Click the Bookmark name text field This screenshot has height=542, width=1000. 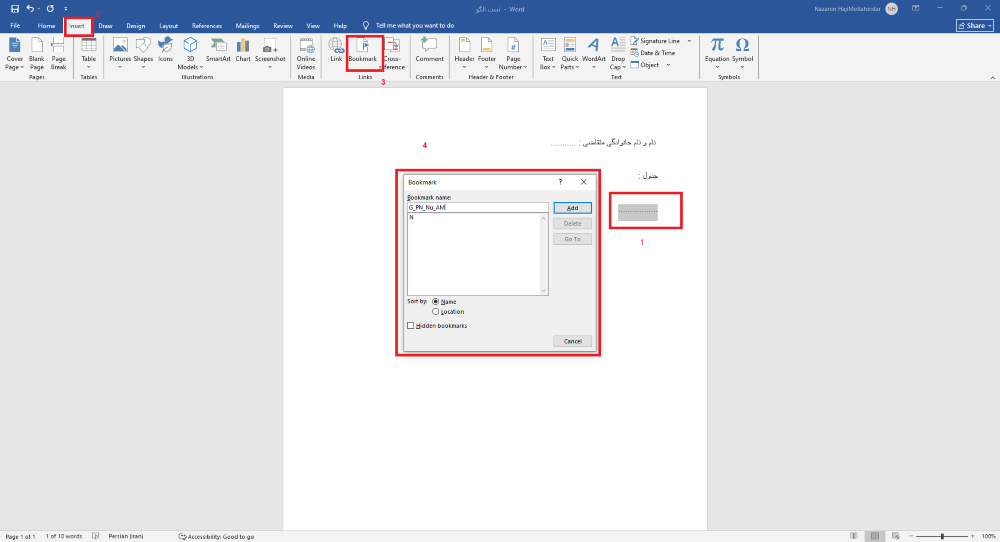[x=478, y=208]
